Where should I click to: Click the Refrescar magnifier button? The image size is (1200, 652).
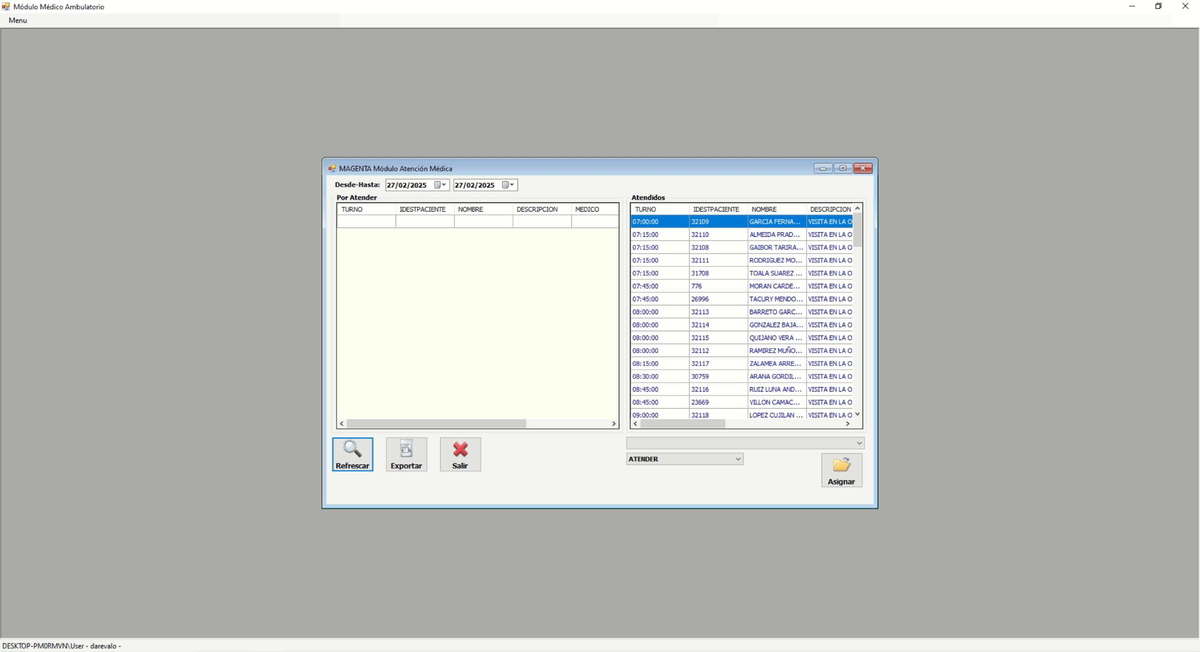click(x=352, y=454)
